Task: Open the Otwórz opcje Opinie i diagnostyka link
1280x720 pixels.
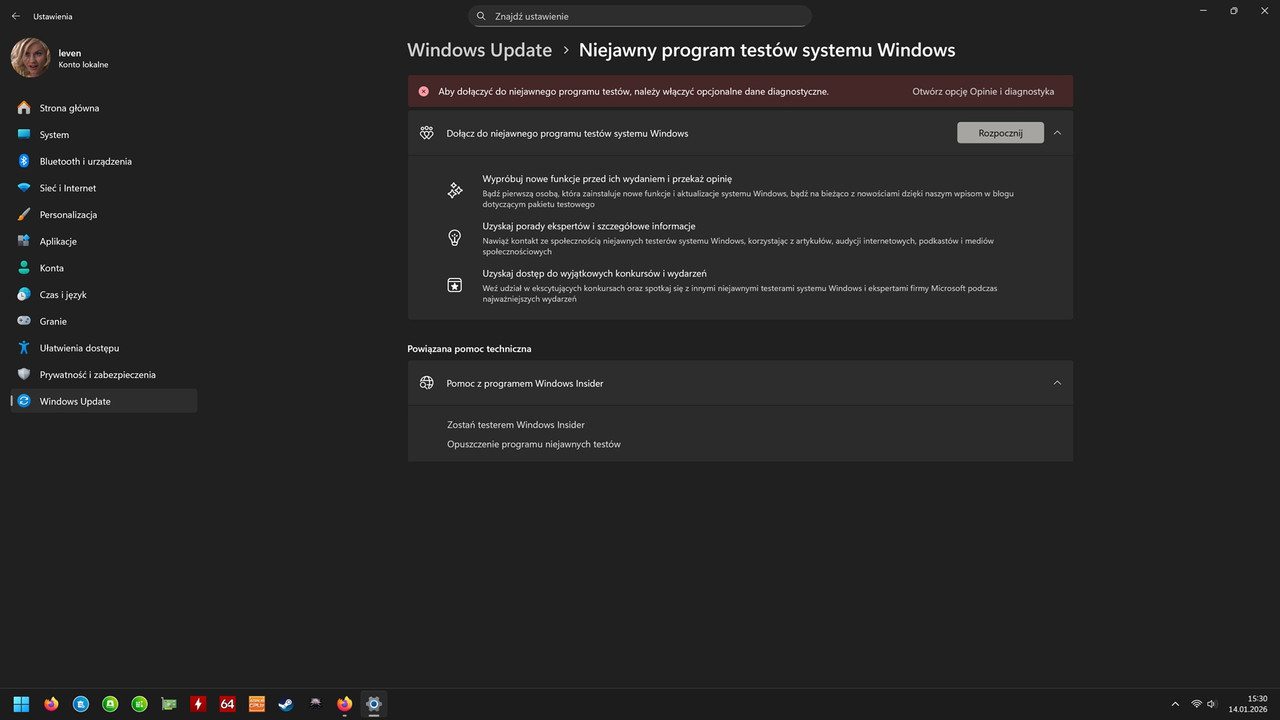Action: click(x=983, y=91)
